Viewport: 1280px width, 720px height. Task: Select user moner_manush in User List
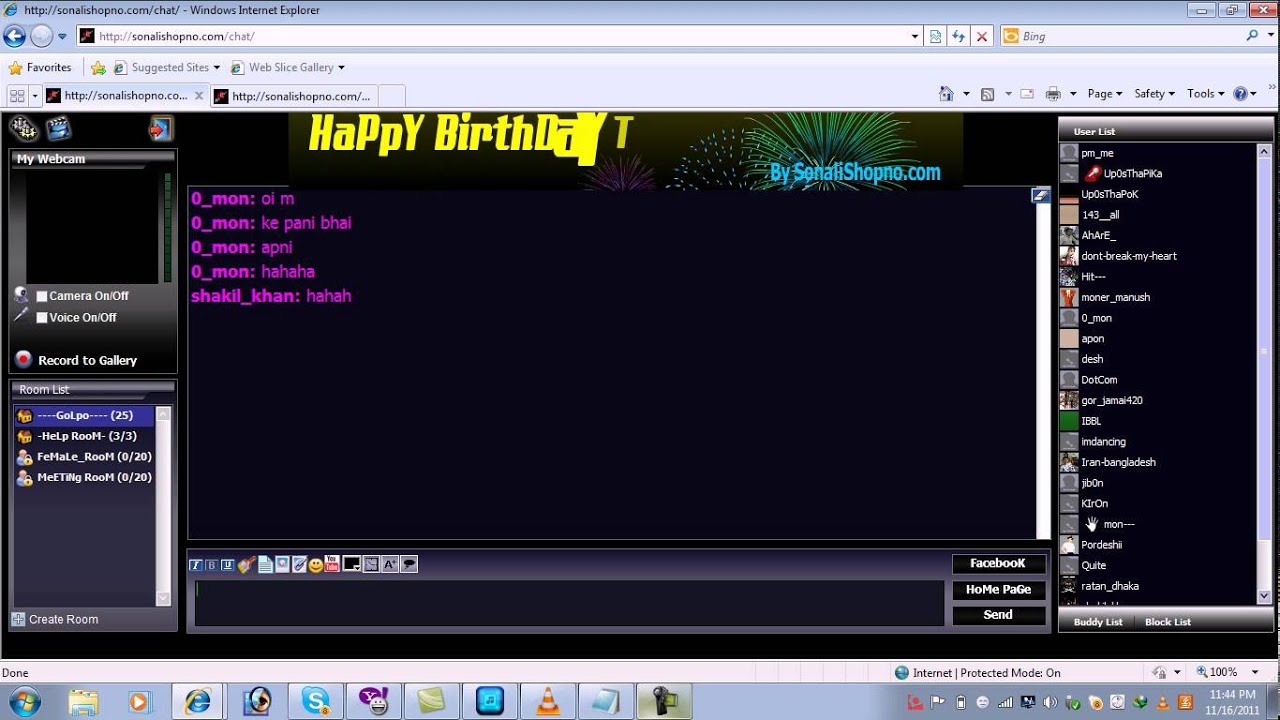(1115, 297)
